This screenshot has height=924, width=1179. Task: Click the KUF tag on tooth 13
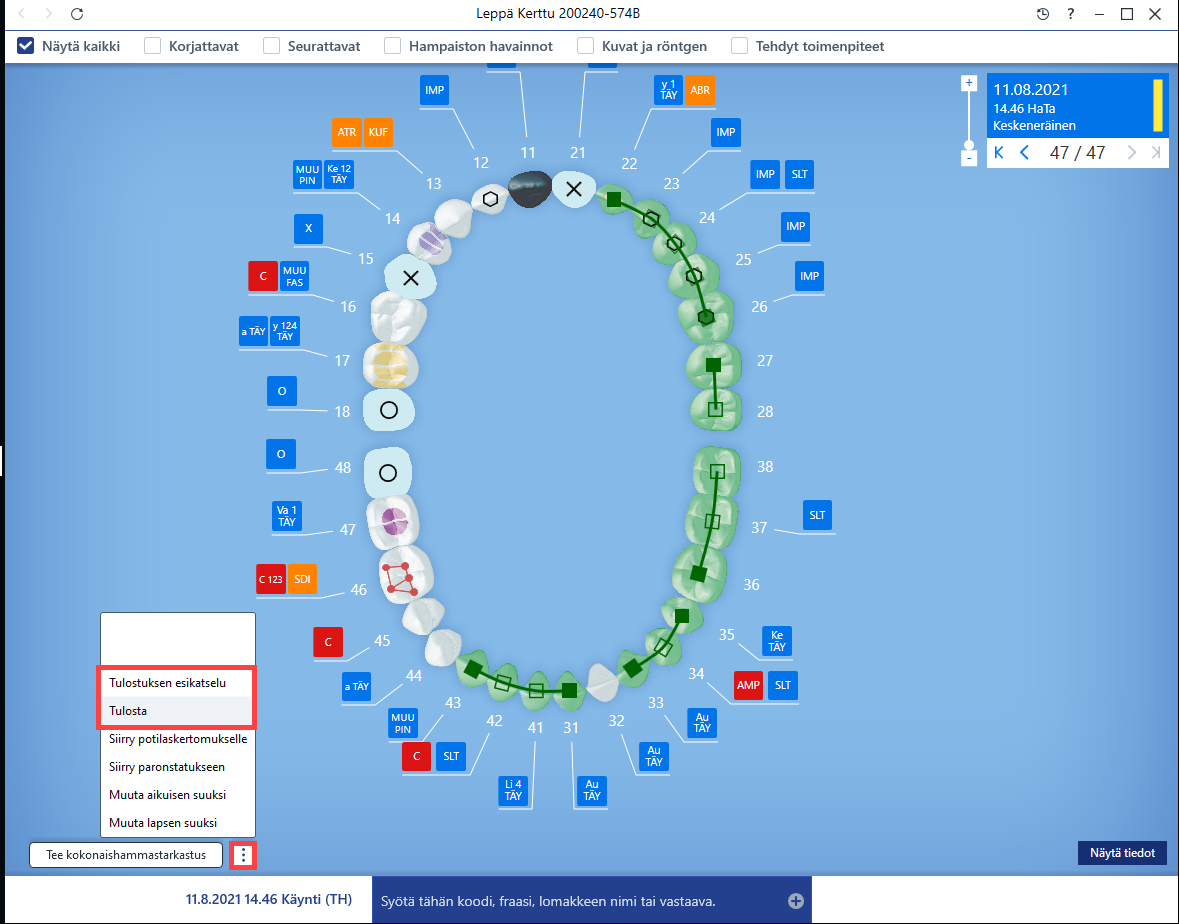pos(378,132)
